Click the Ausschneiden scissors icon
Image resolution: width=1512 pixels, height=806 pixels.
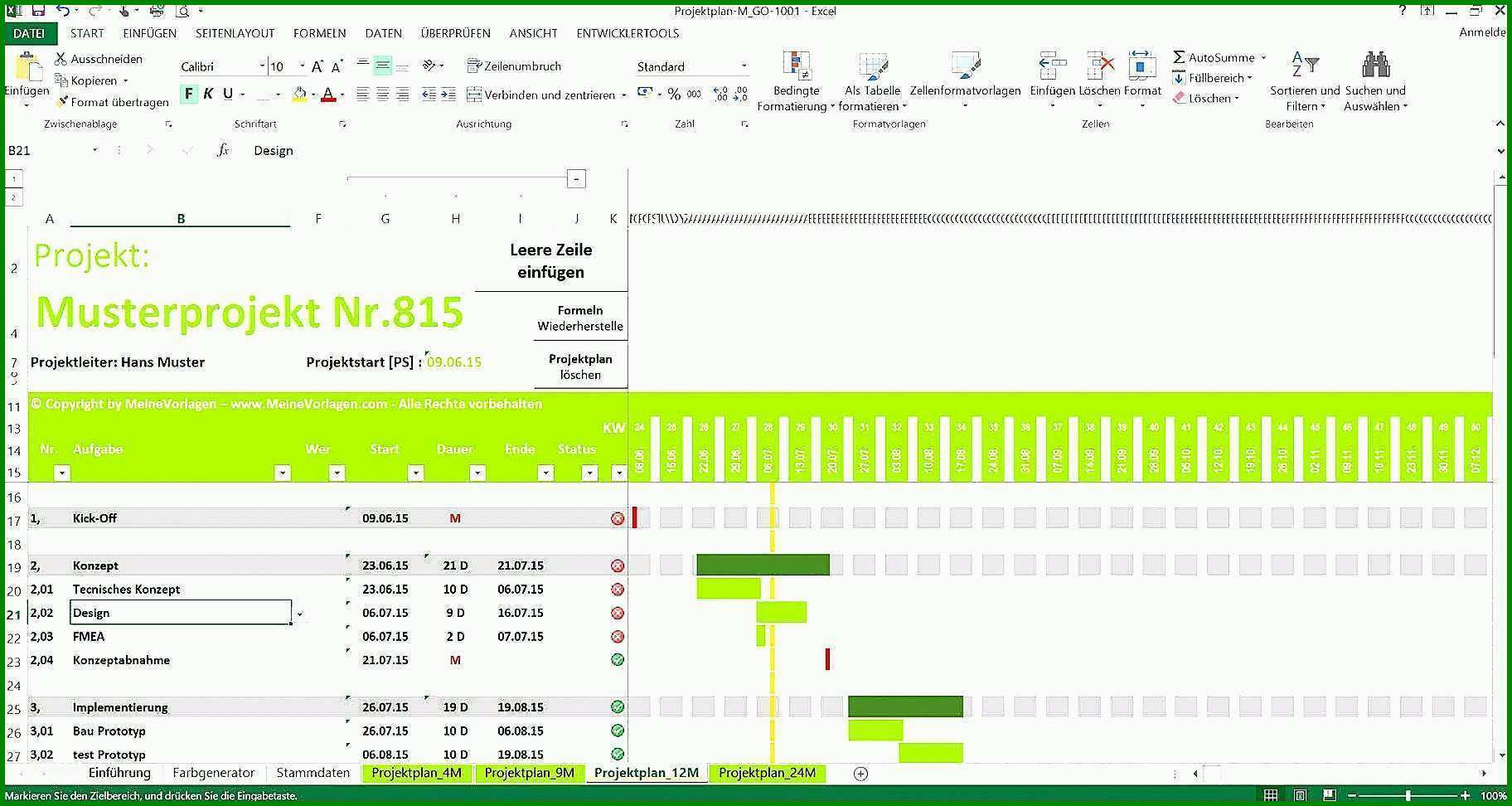(61, 59)
